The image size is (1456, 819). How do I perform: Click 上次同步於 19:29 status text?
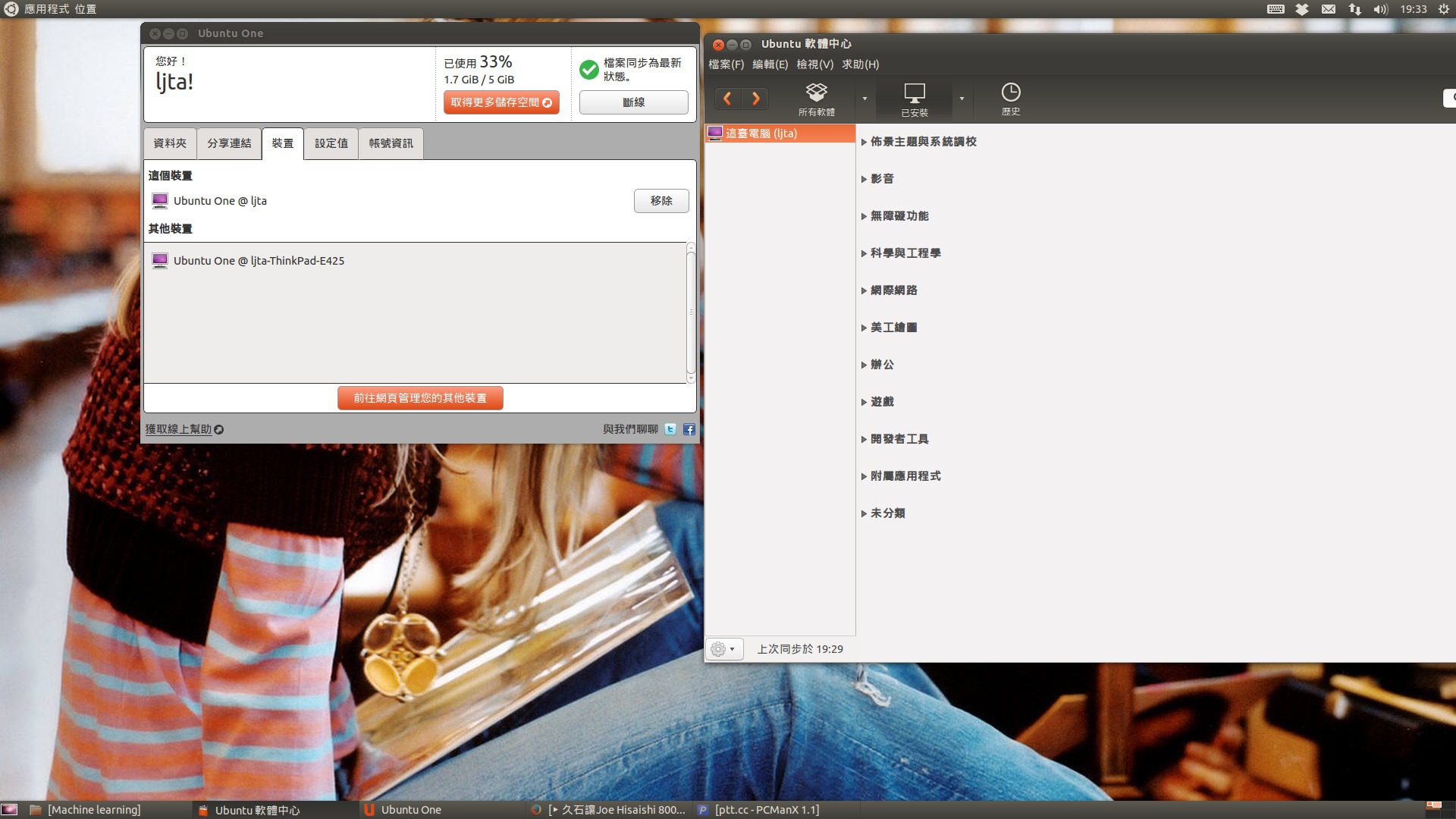[x=800, y=649]
